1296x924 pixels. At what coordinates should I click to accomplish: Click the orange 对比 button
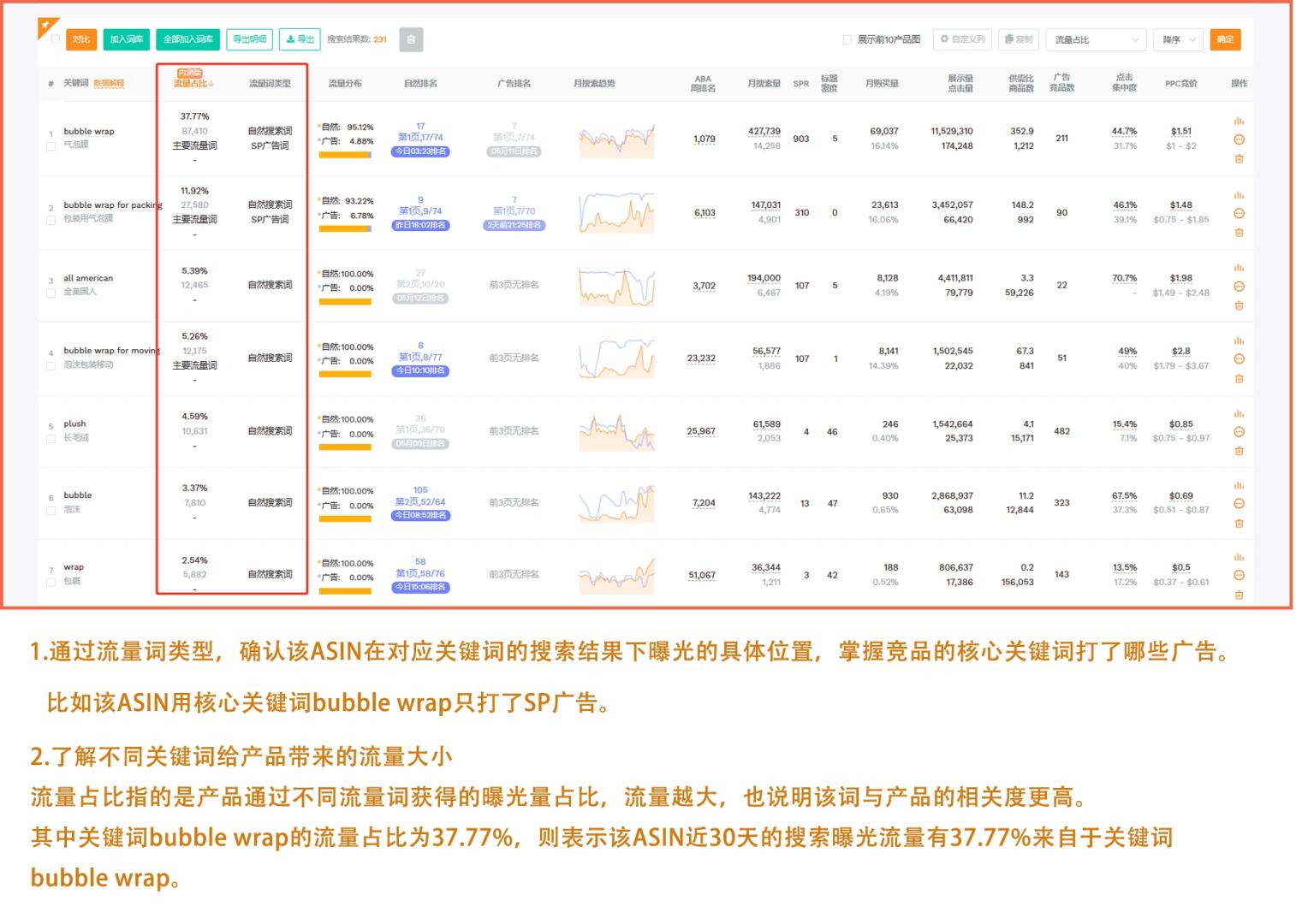pos(81,39)
